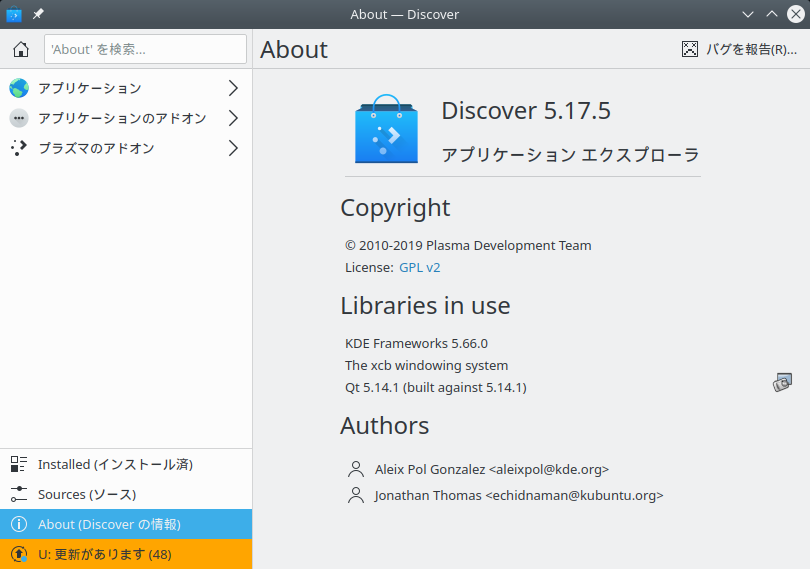Minimize window with down chevron in title bar
This screenshot has height=569, width=810.
pos(747,14)
